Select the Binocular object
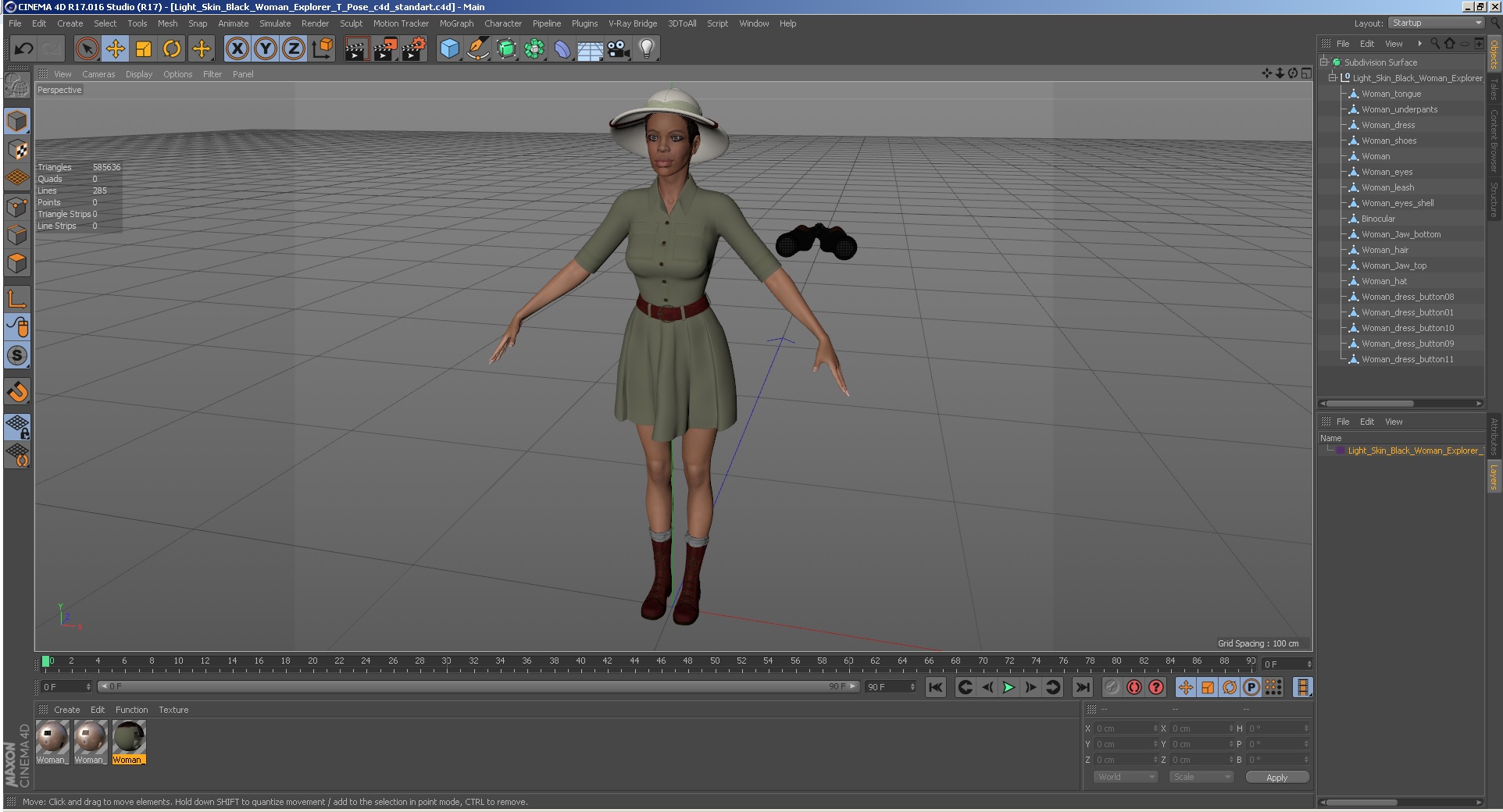This screenshot has height=812, width=1503. pos(1378,219)
